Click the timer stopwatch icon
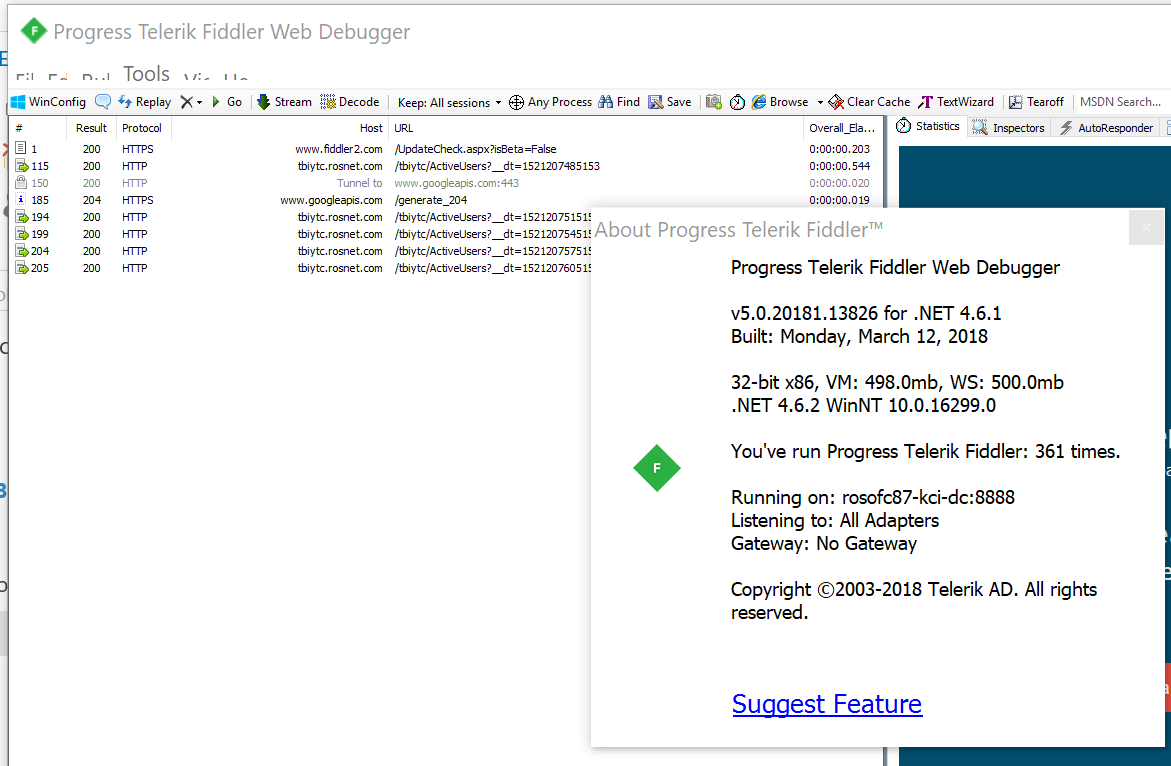This screenshot has height=766, width=1171. 737,102
